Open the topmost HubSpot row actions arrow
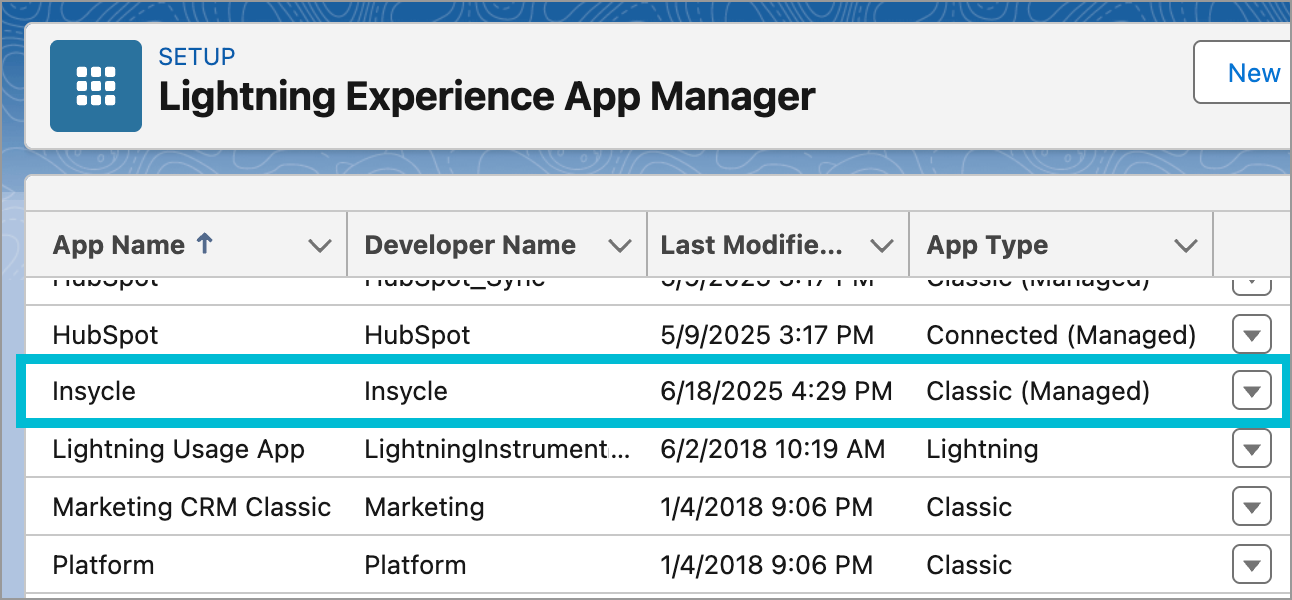The height and width of the screenshot is (600, 1292). click(1252, 281)
